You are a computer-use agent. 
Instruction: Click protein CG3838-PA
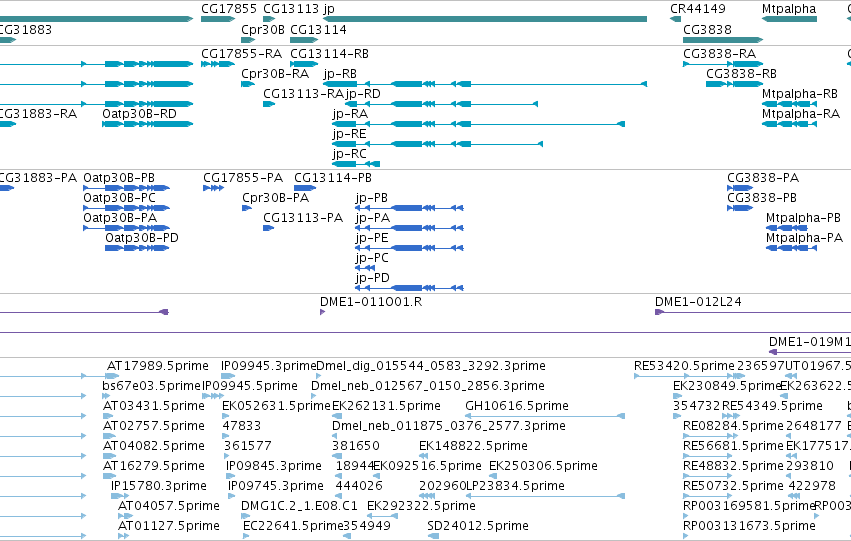763,178
